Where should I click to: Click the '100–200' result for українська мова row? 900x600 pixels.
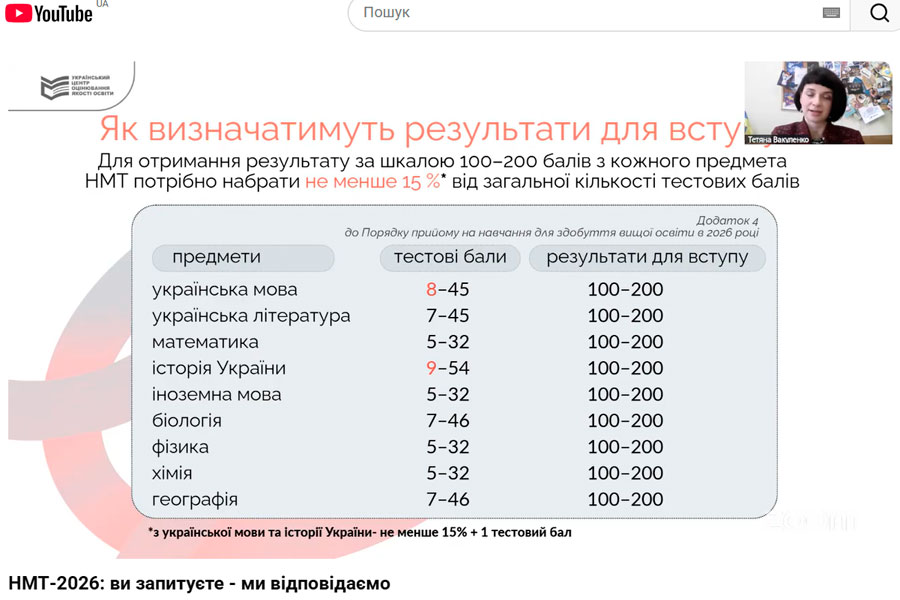point(625,289)
